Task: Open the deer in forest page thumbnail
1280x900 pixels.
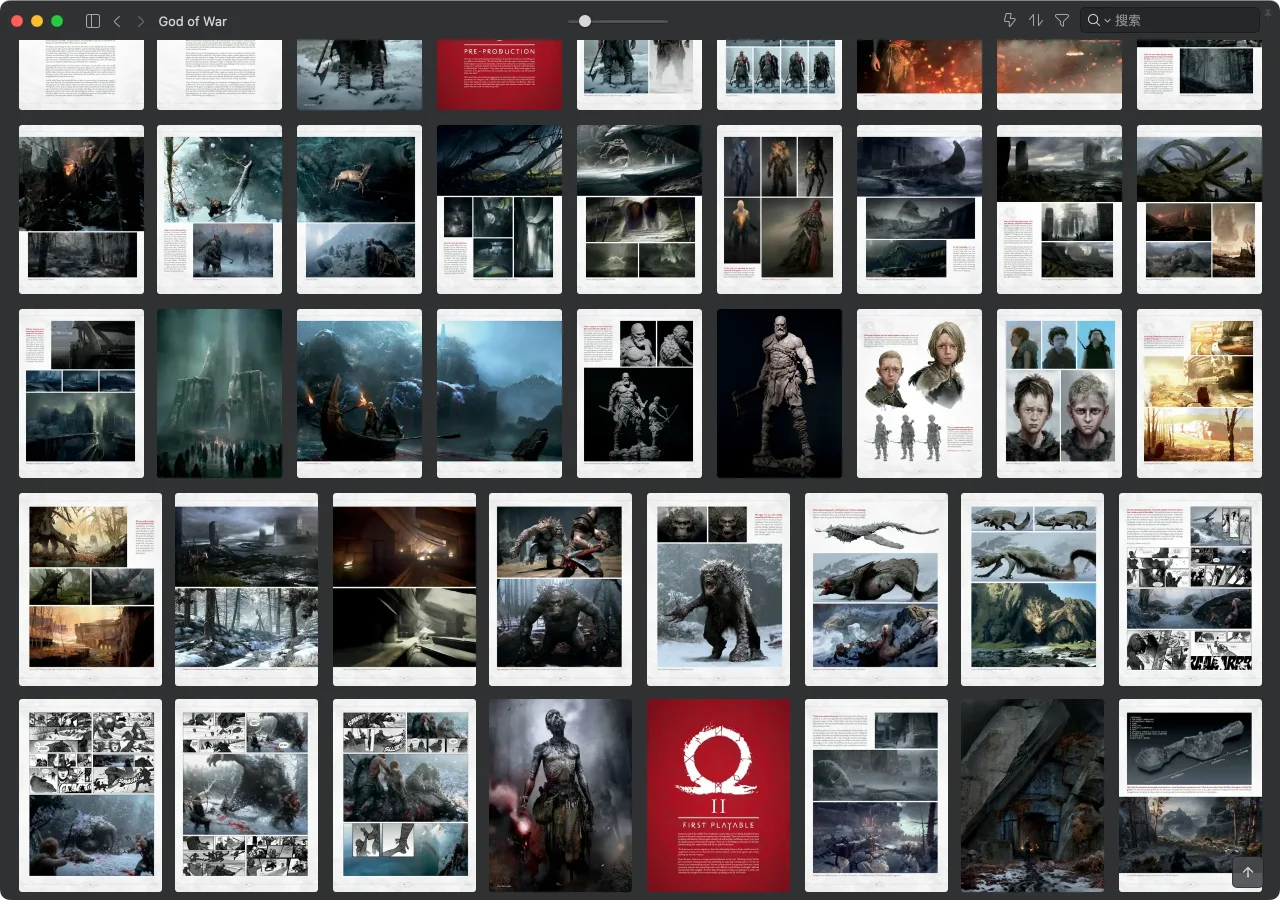Action: click(x=359, y=209)
